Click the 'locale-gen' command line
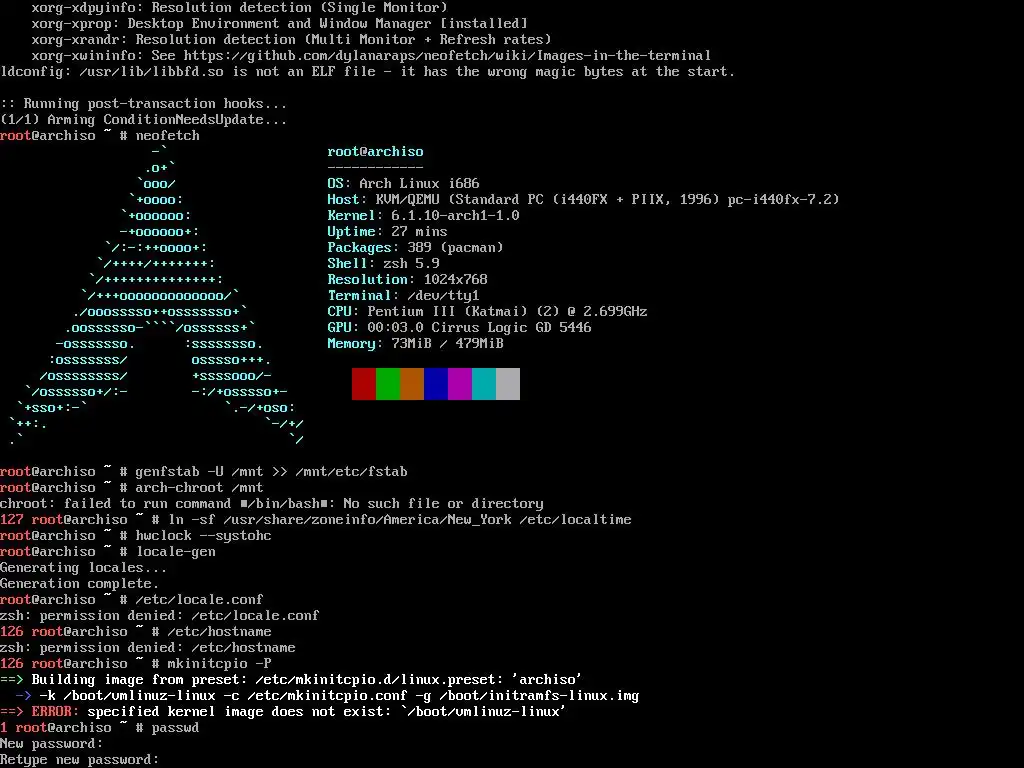This screenshot has width=1024, height=768. (108, 551)
